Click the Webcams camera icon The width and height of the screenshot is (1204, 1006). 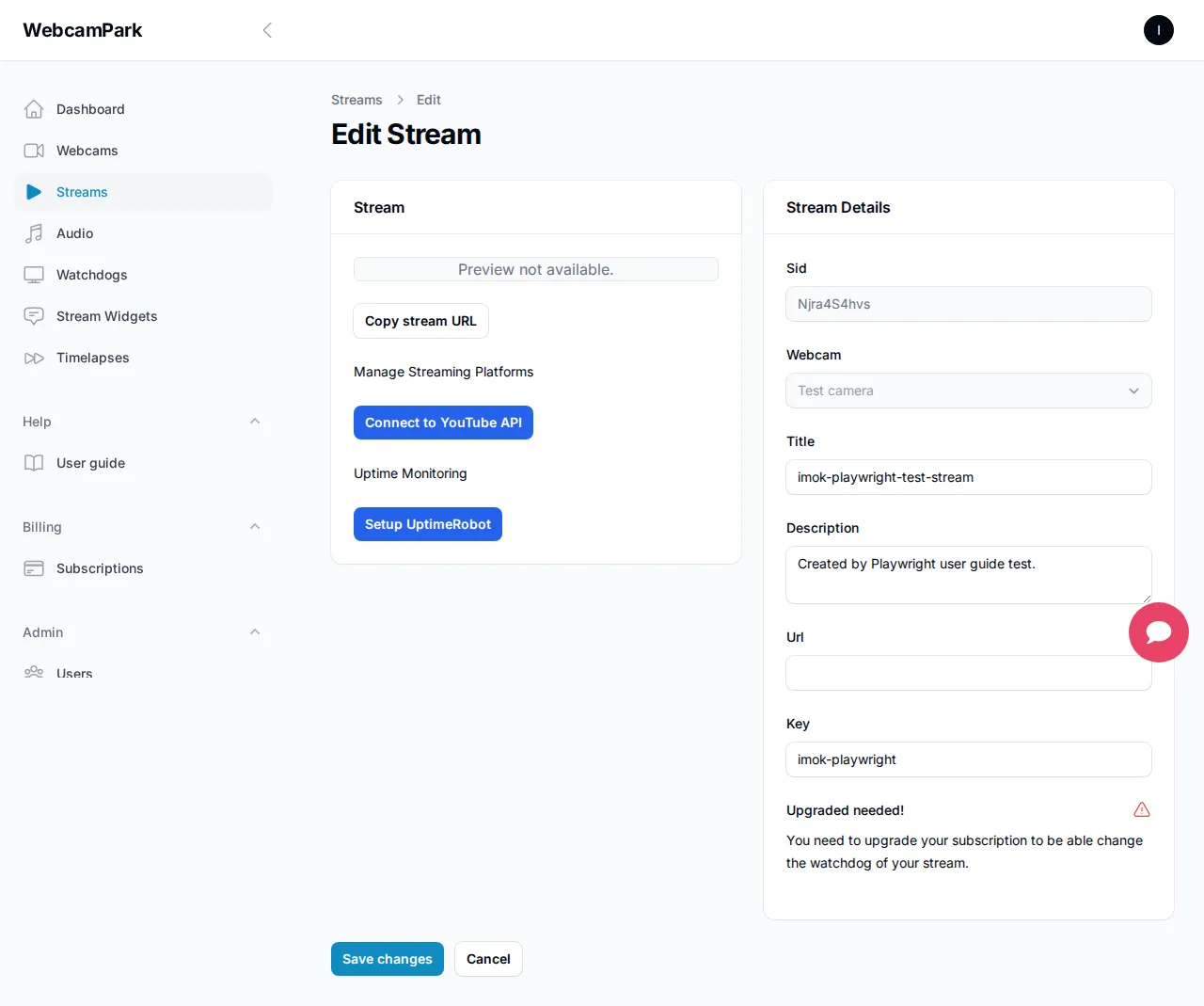[34, 151]
